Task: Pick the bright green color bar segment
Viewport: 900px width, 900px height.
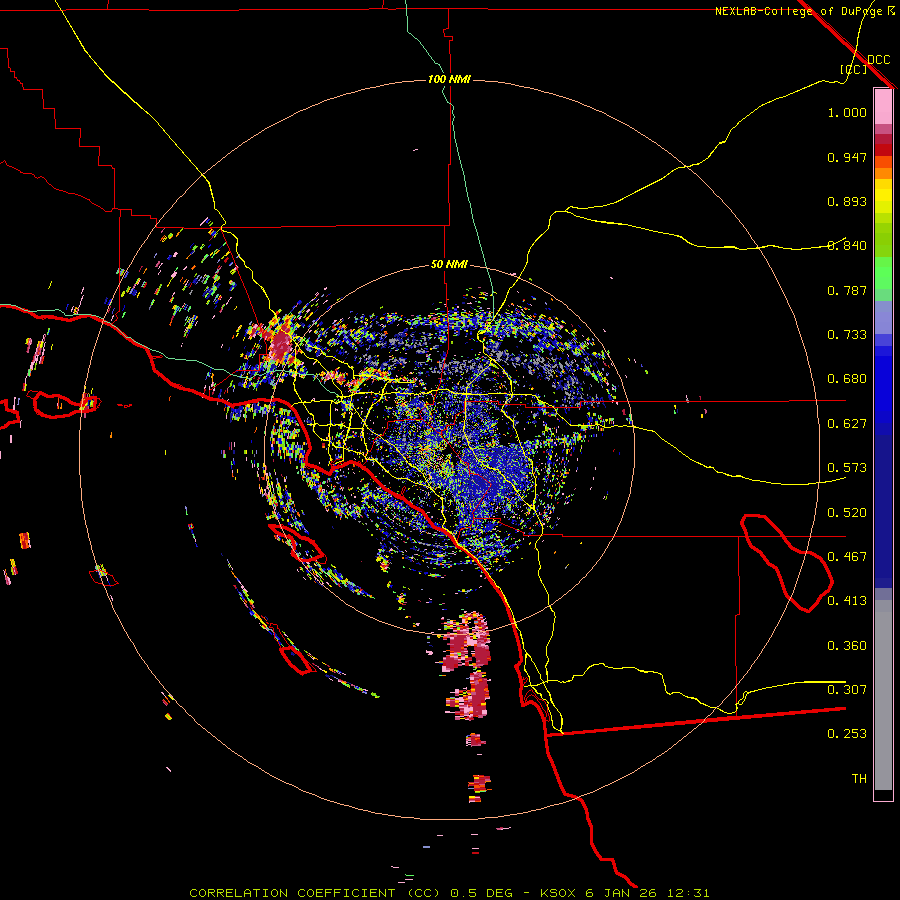Action: pos(883,273)
